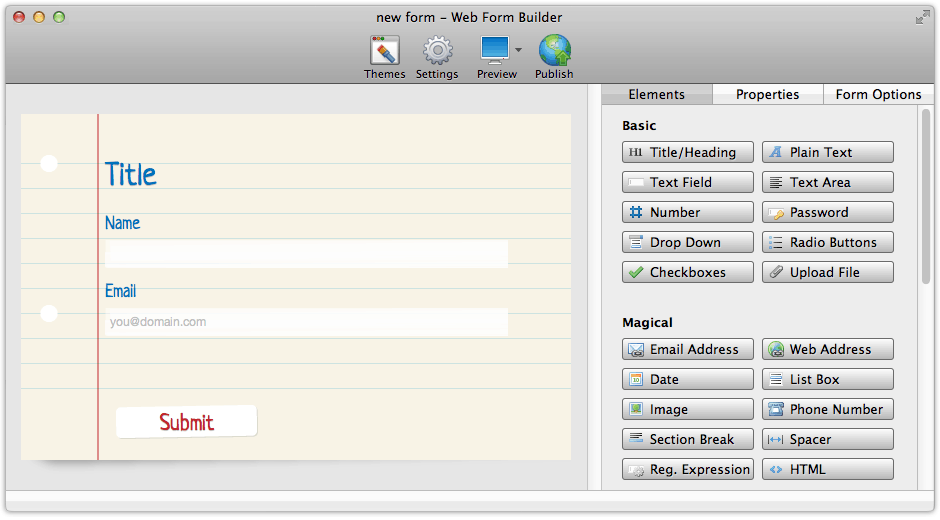Add an Image element
This screenshot has height=520, width=940.
tap(688, 409)
